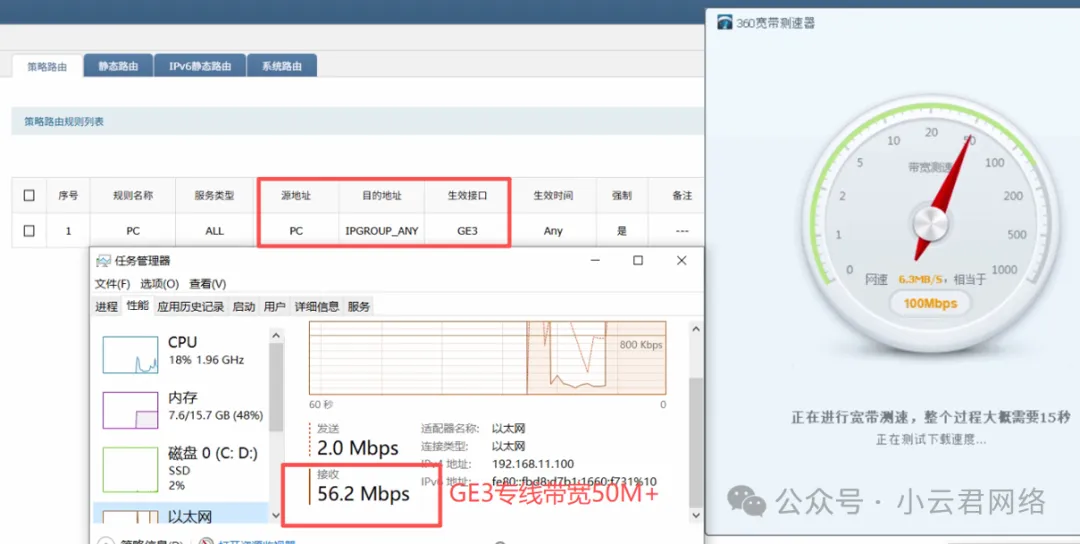Screen dimensions: 1080x544
Task: Click the 360 speed tester logo icon
Action: [724, 22]
